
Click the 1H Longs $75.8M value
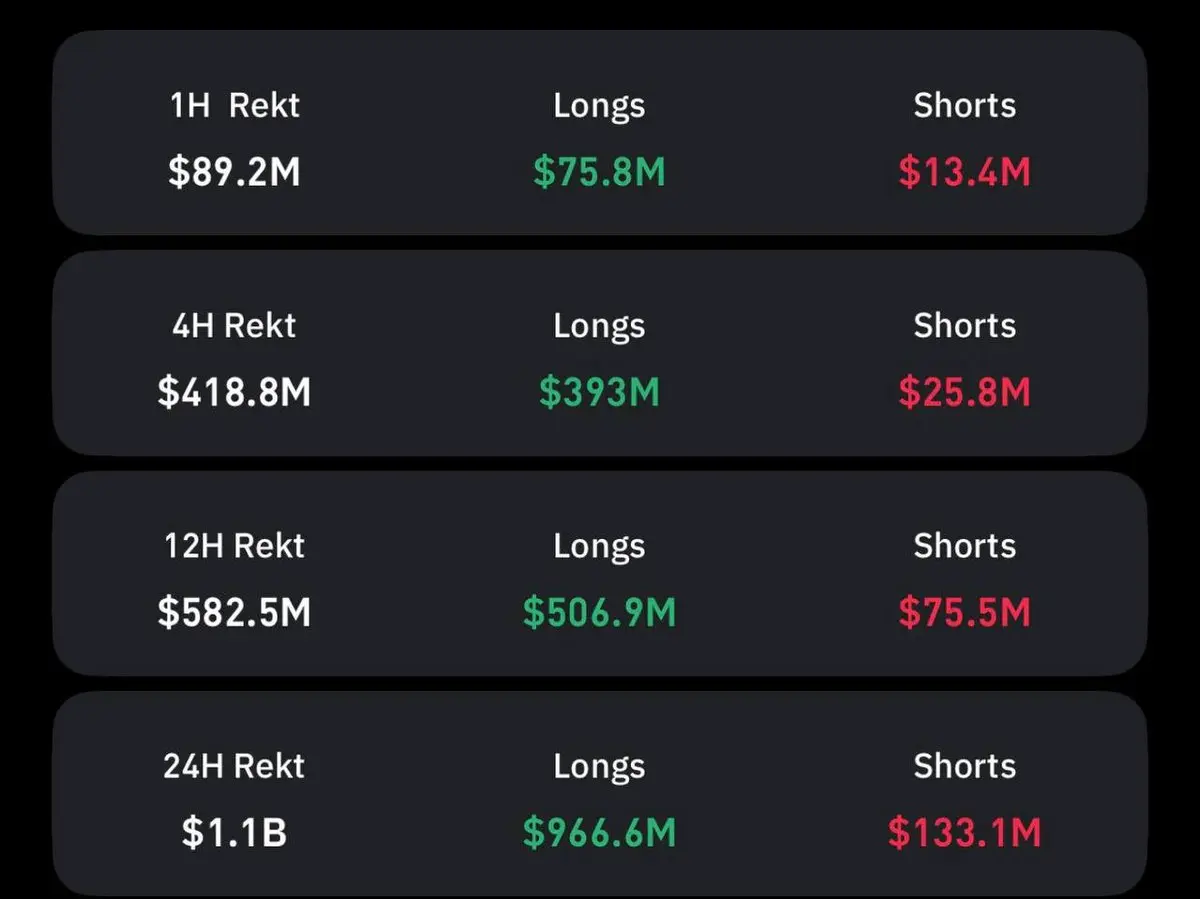click(x=599, y=172)
